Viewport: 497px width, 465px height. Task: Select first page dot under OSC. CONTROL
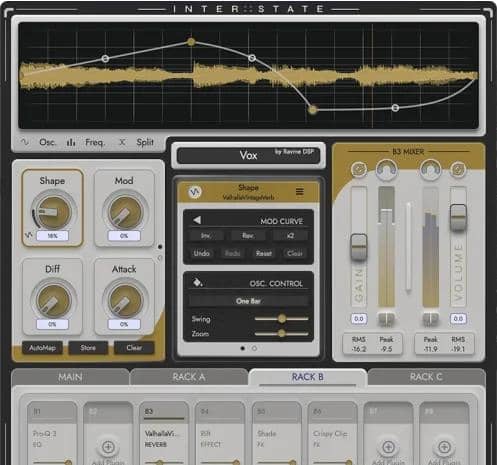click(x=243, y=348)
